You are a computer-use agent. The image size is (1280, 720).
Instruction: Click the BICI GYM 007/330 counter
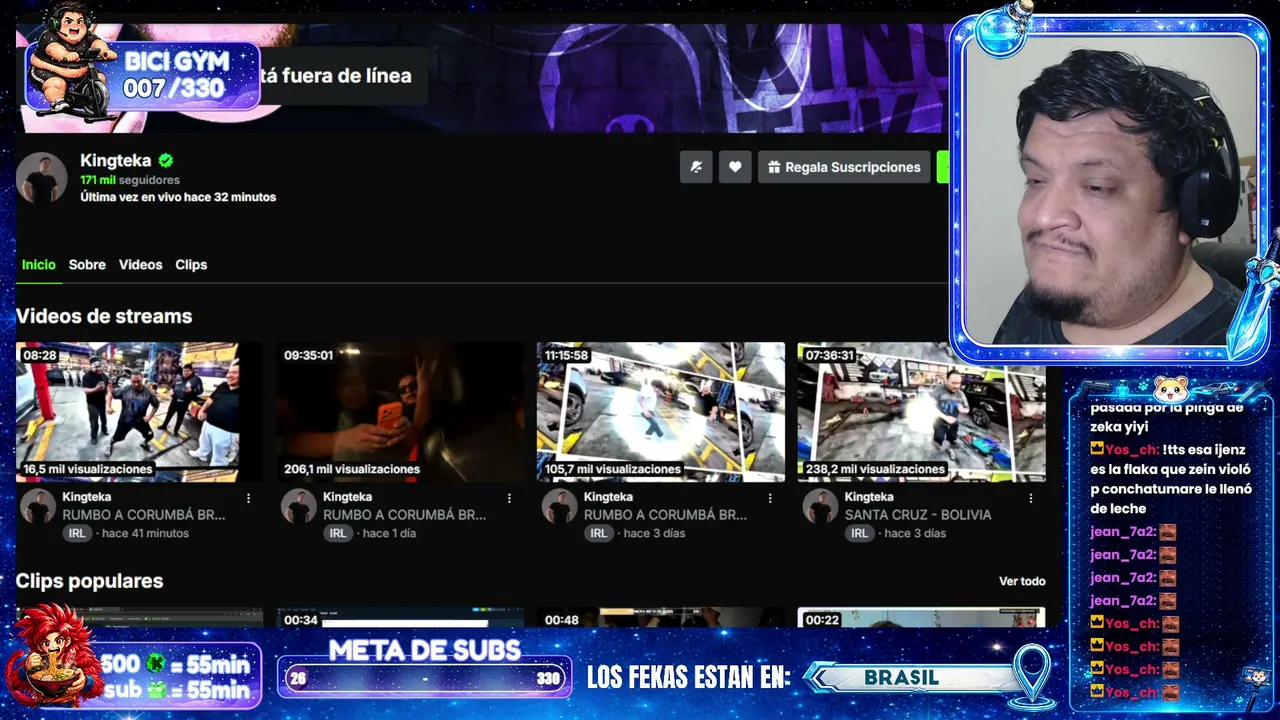(x=175, y=75)
